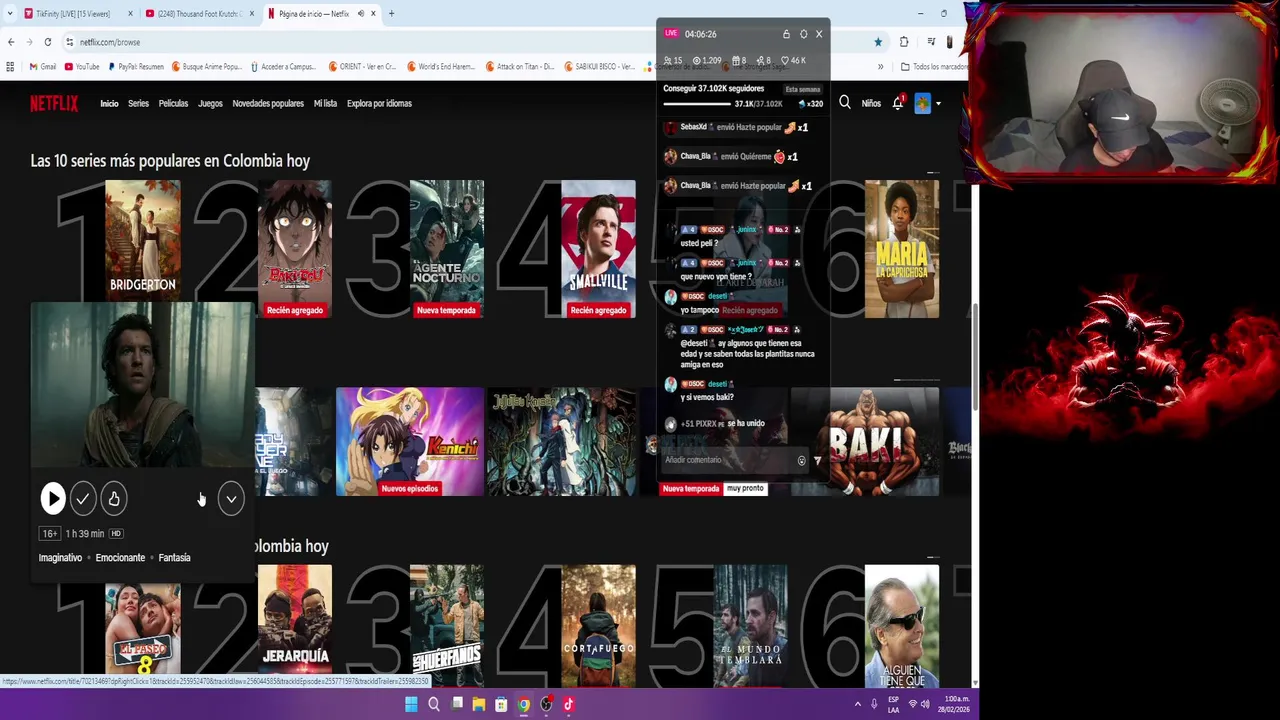Open the Chrome apps grid shortcut
Image resolution: width=1280 pixels, height=720 pixels.
[x=10, y=67]
